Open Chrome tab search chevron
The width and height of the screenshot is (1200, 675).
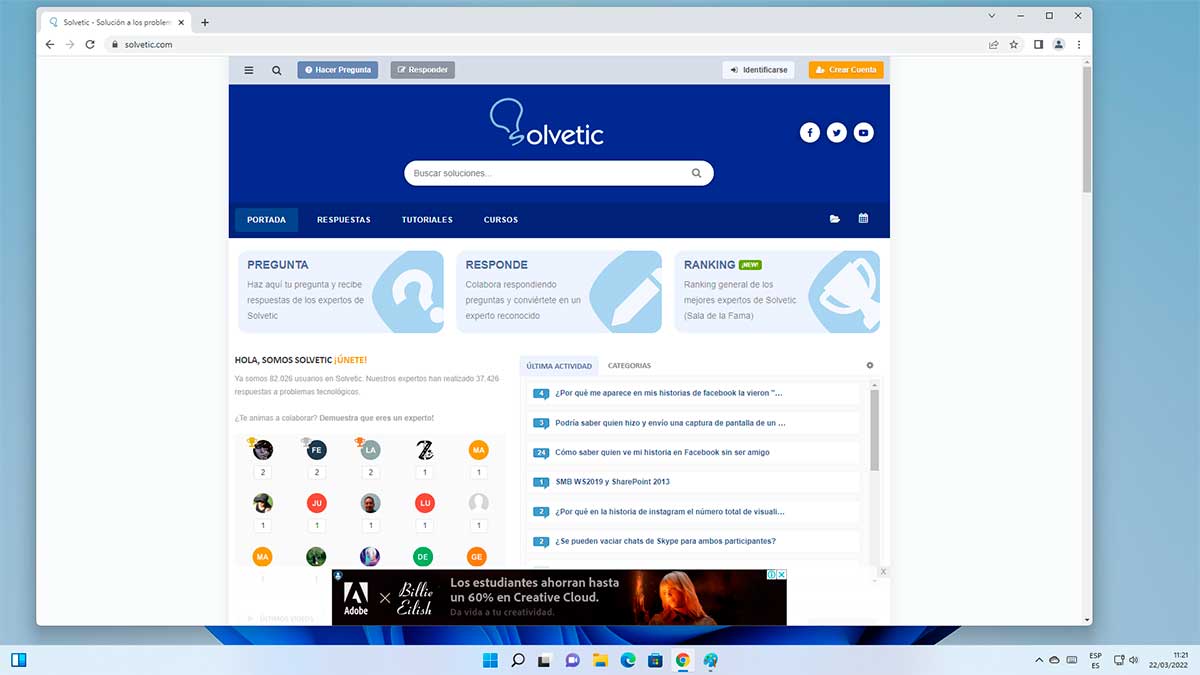coord(992,16)
